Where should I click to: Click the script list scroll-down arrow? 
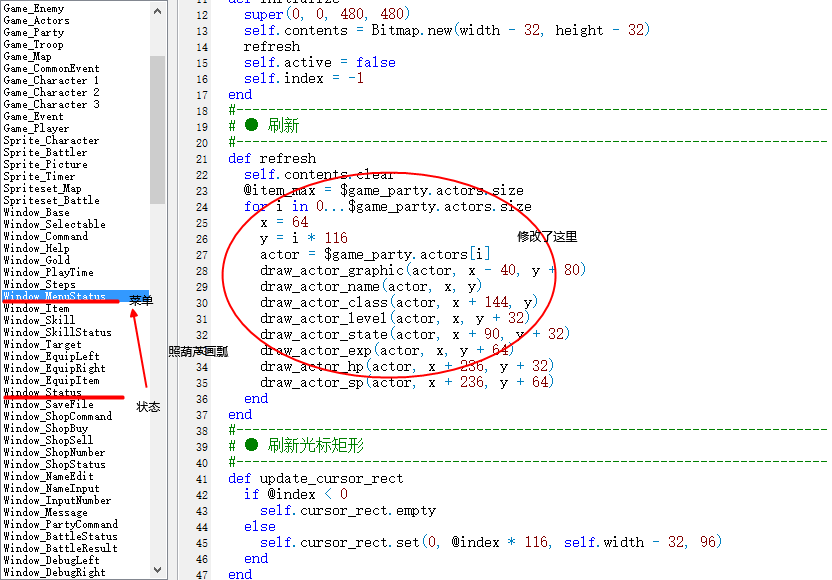coord(157,570)
